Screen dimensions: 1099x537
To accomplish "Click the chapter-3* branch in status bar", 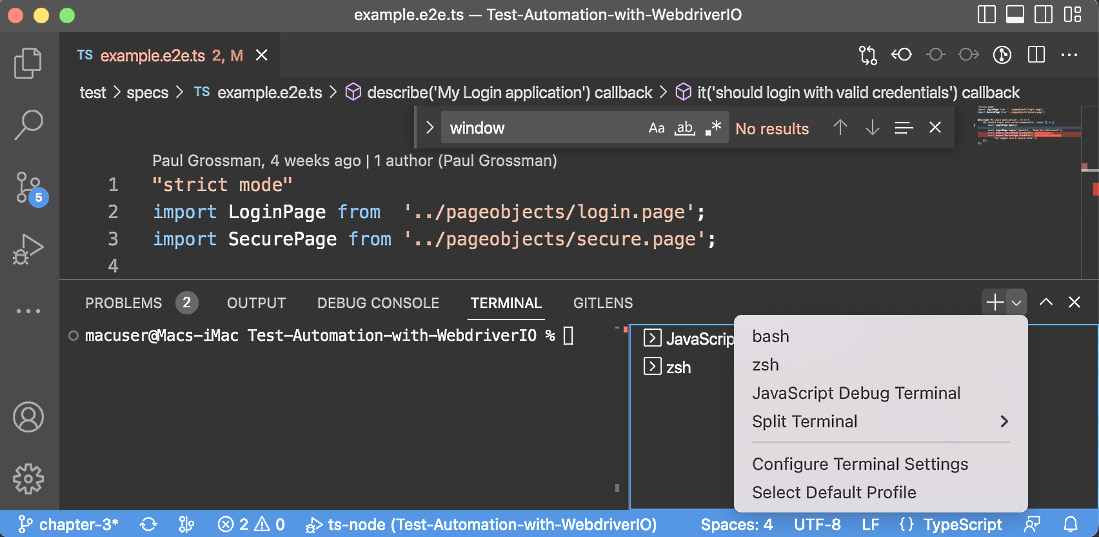I will pyautogui.click(x=69, y=524).
